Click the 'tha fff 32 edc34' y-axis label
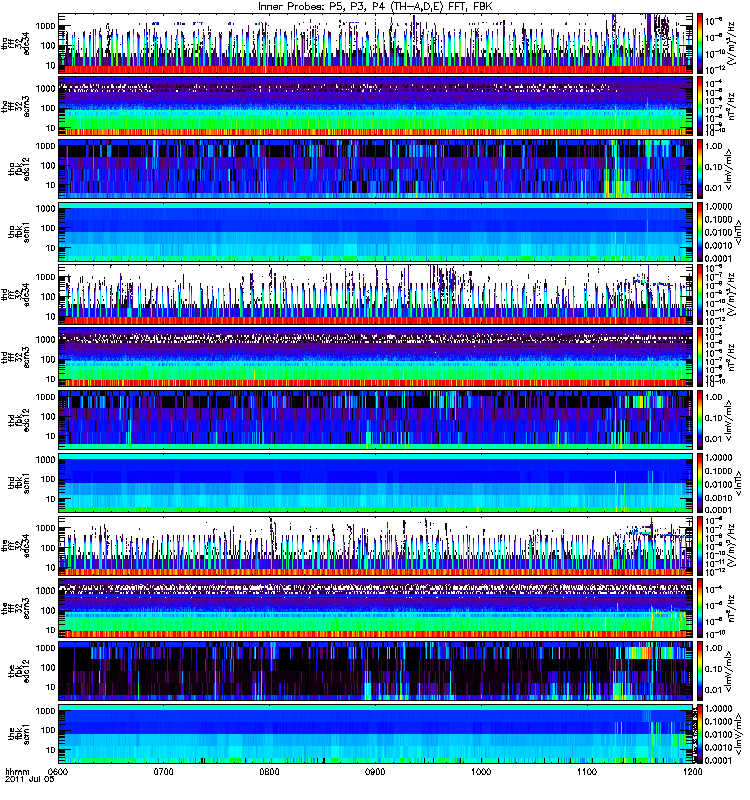The width and height of the screenshot is (750, 800). 16,43
